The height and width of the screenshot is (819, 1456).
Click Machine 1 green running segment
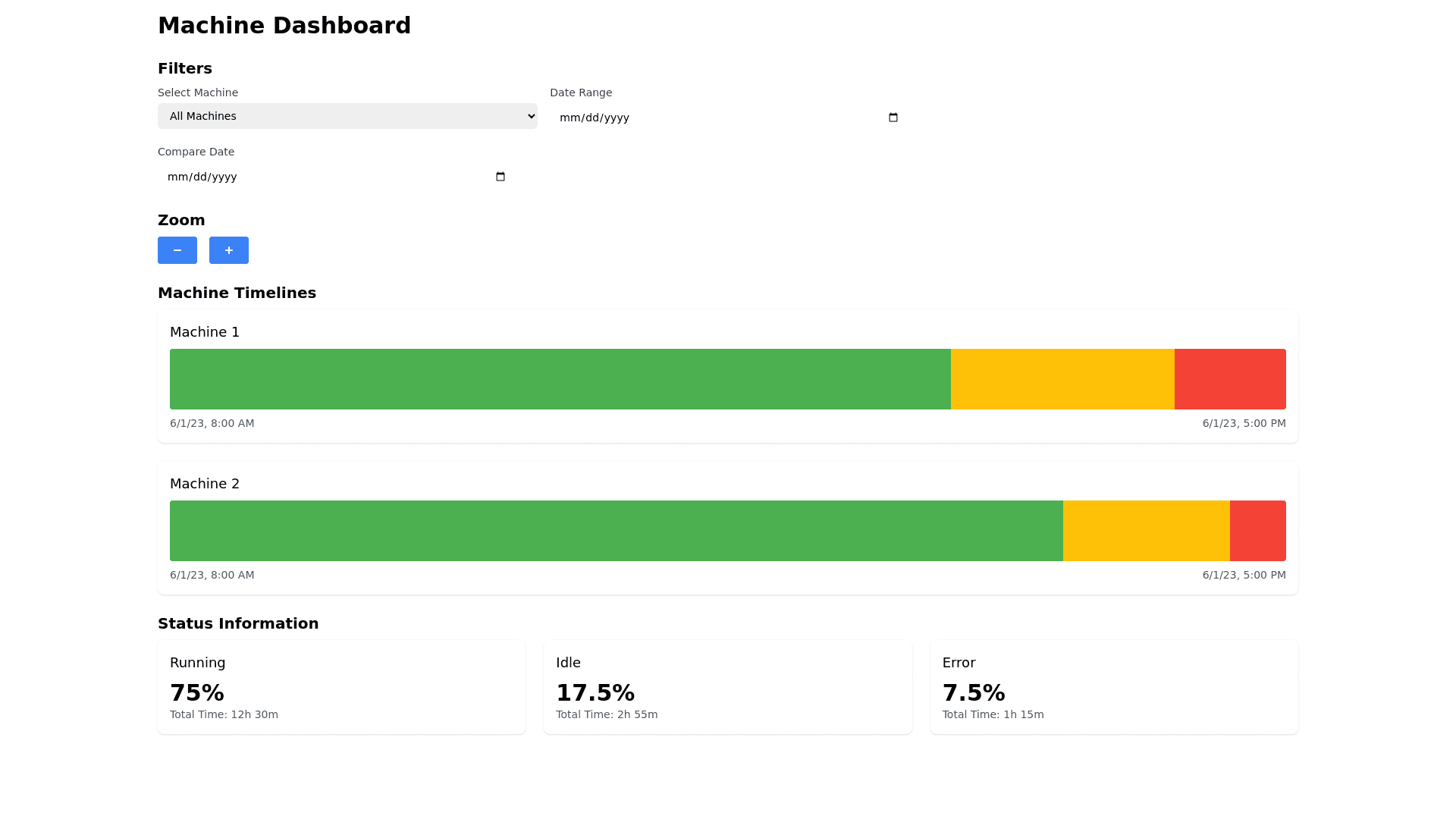tap(560, 379)
